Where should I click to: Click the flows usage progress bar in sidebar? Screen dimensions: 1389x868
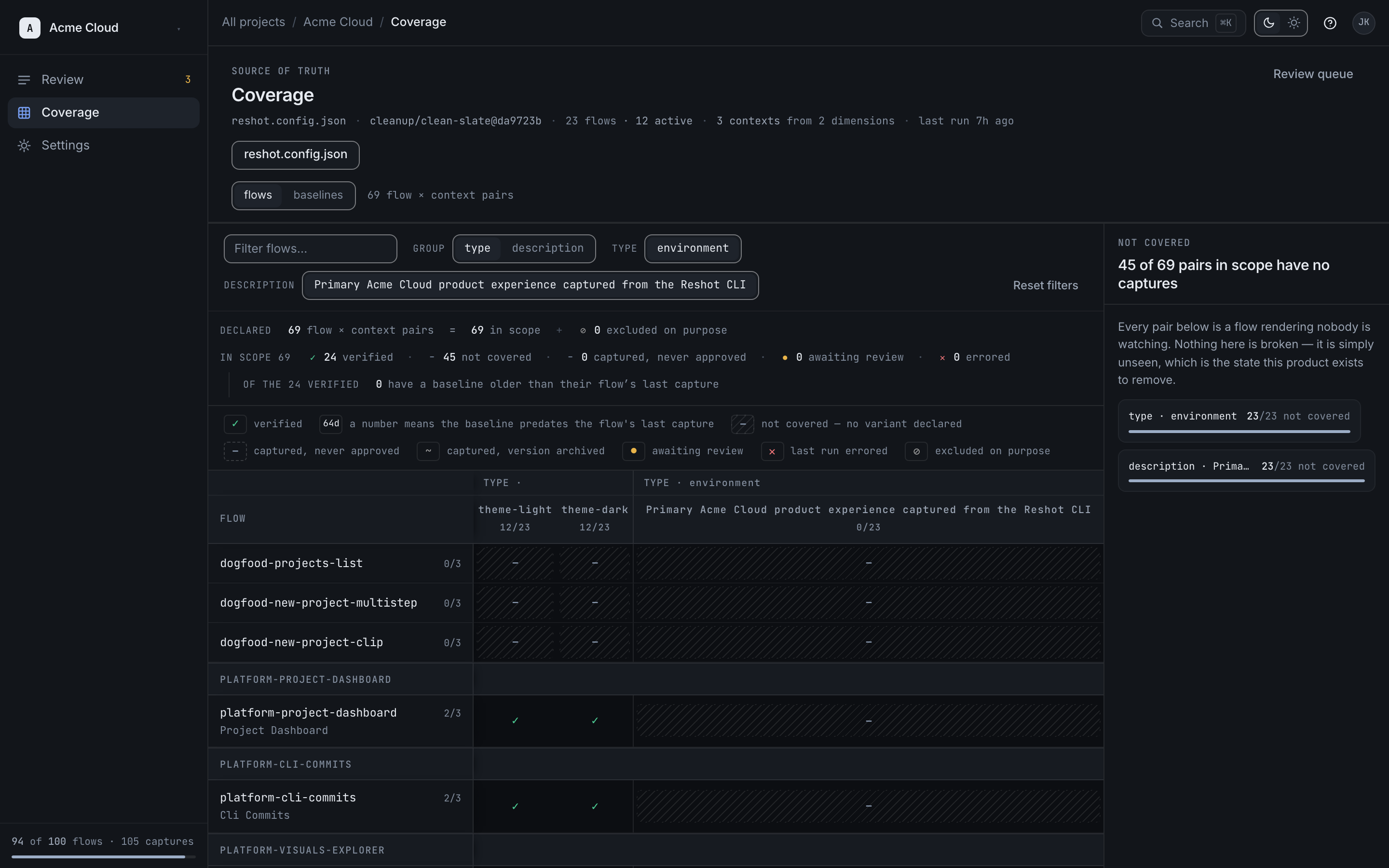click(x=103, y=857)
